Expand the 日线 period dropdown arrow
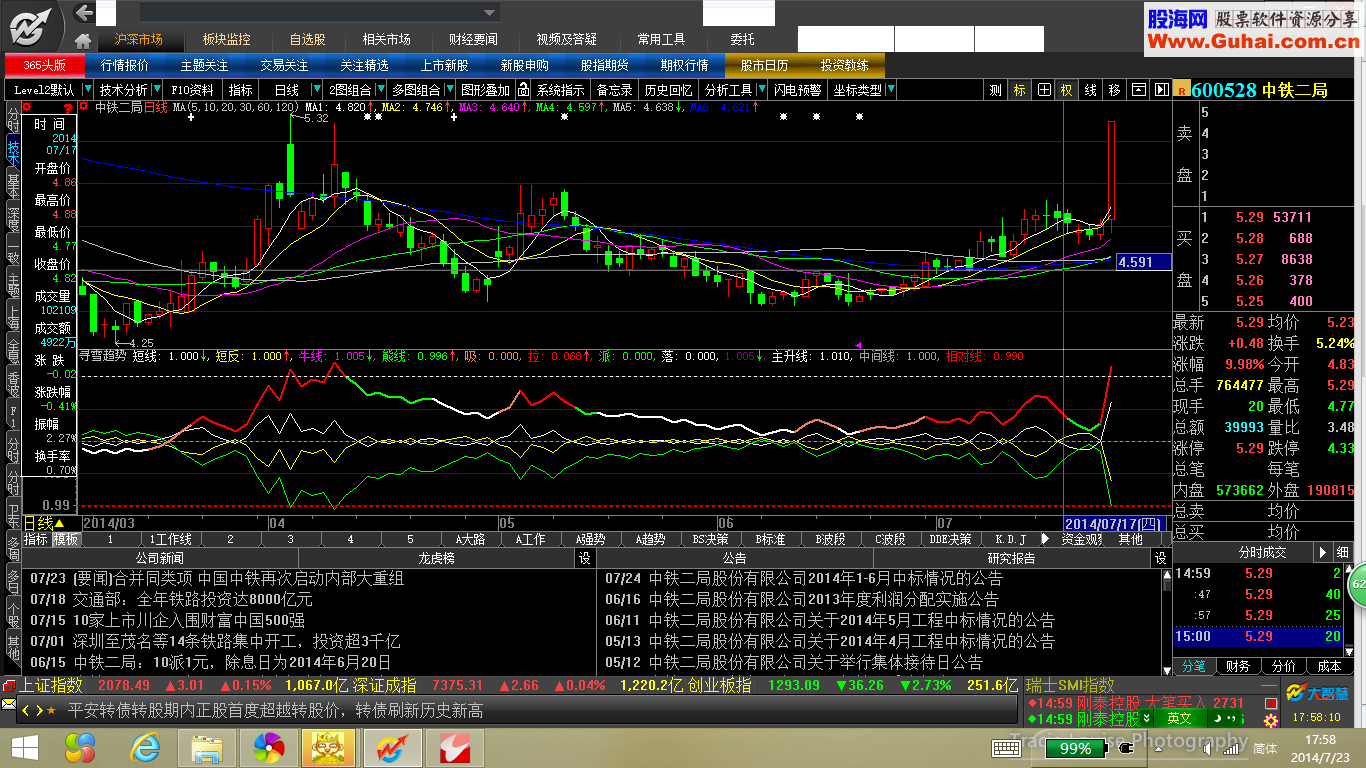The image size is (1366, 768). 315,90
